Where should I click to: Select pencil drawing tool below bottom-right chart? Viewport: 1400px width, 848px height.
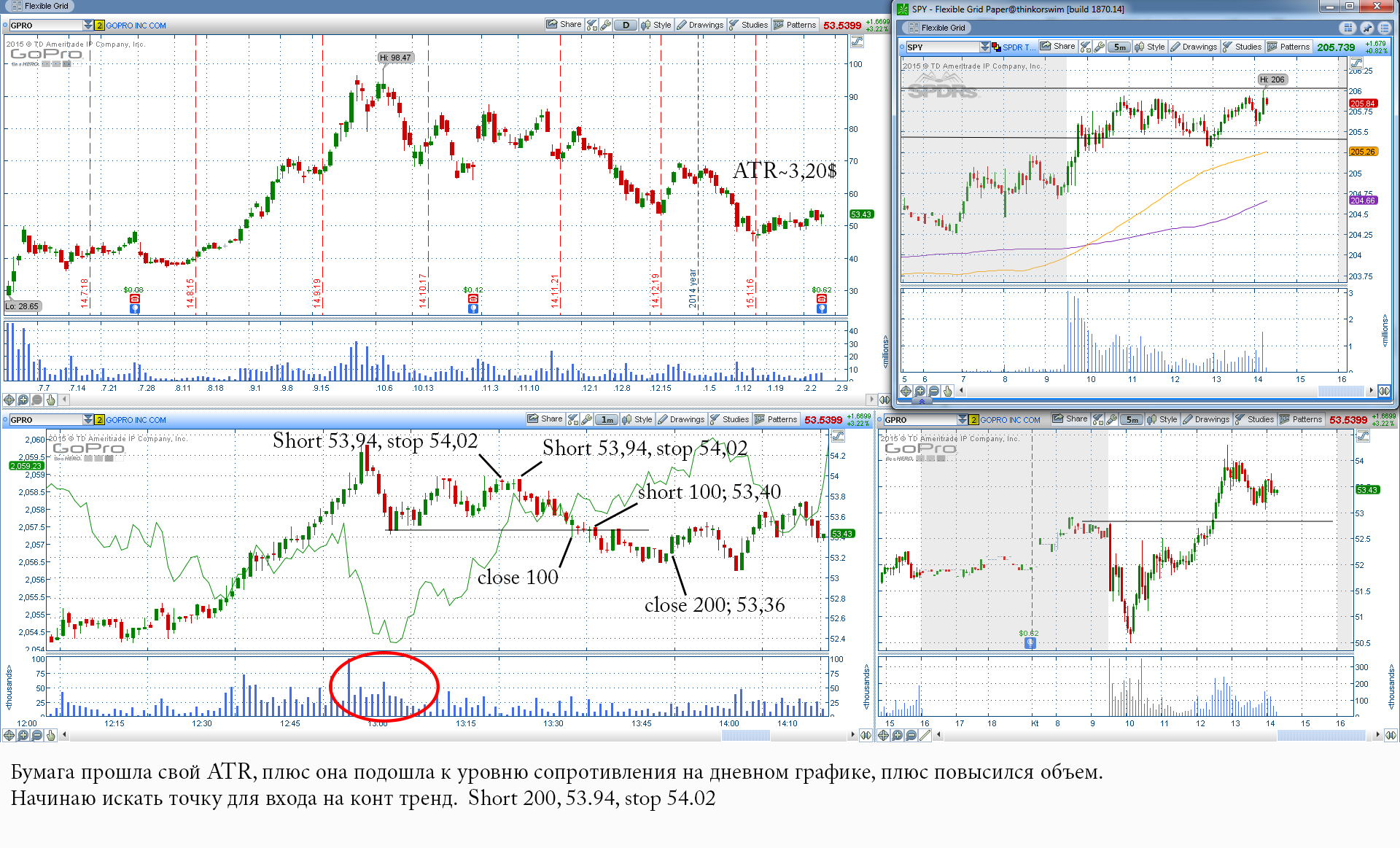click(x=925, y=735)
